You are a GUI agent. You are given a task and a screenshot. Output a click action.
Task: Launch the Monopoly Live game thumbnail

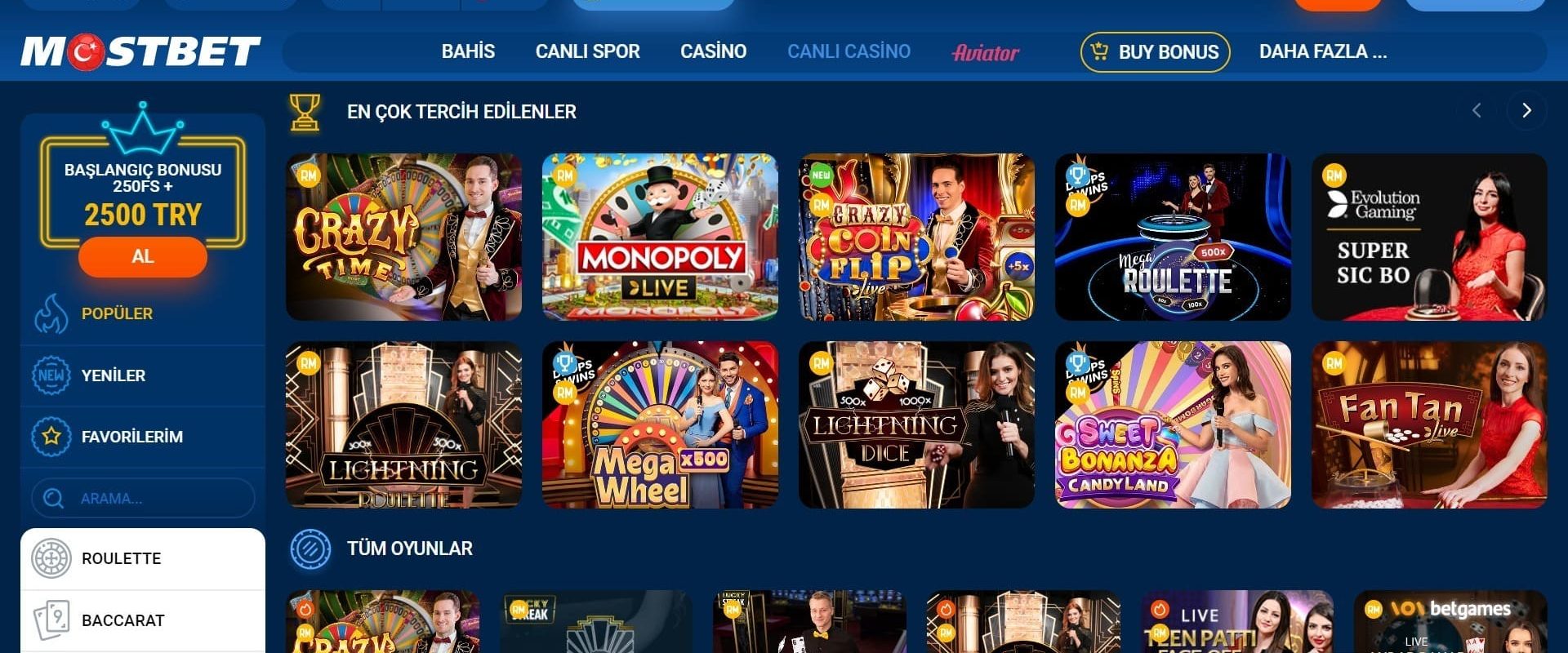coord(660,237)
